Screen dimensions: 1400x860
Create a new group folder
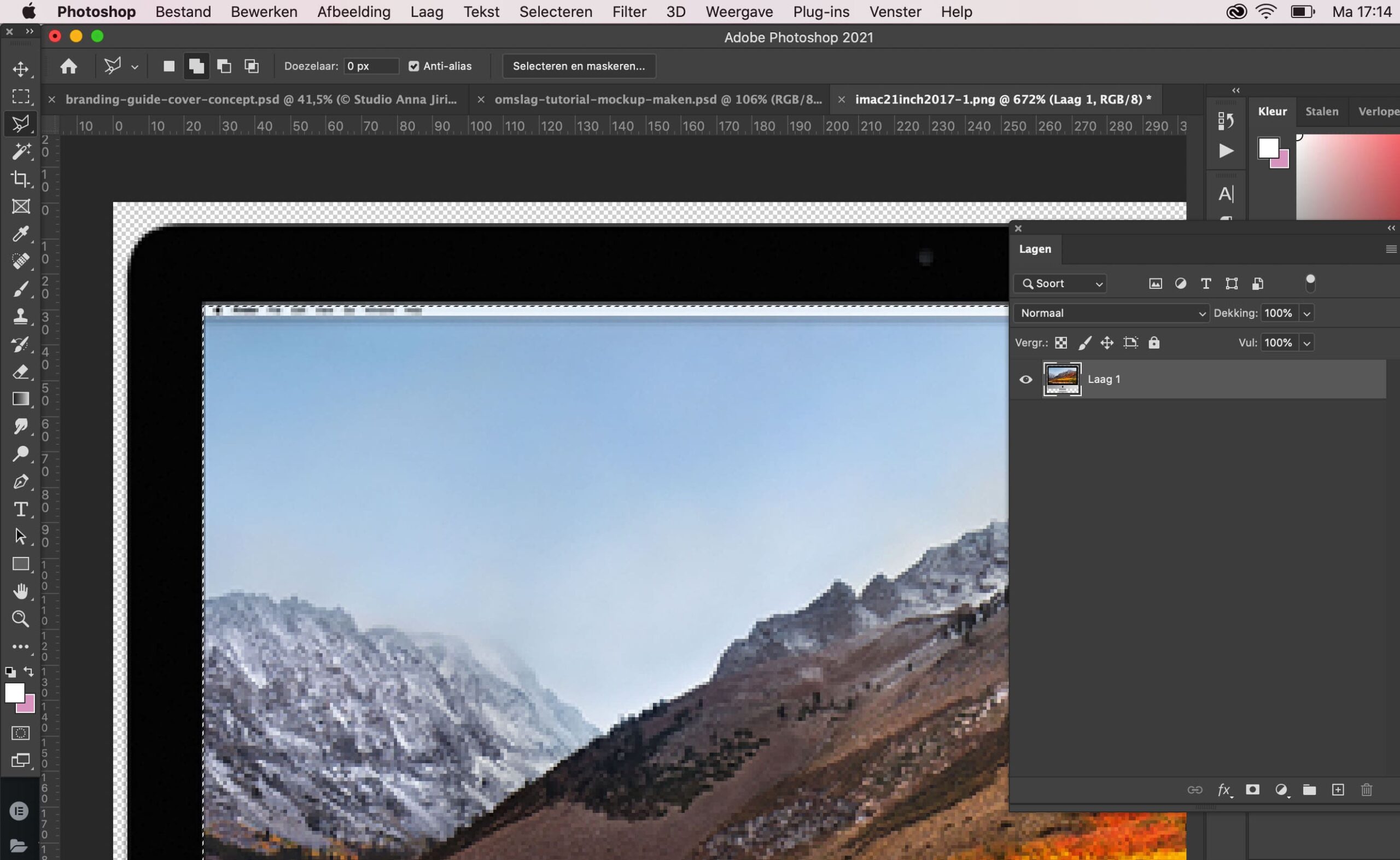(1309, 789)
